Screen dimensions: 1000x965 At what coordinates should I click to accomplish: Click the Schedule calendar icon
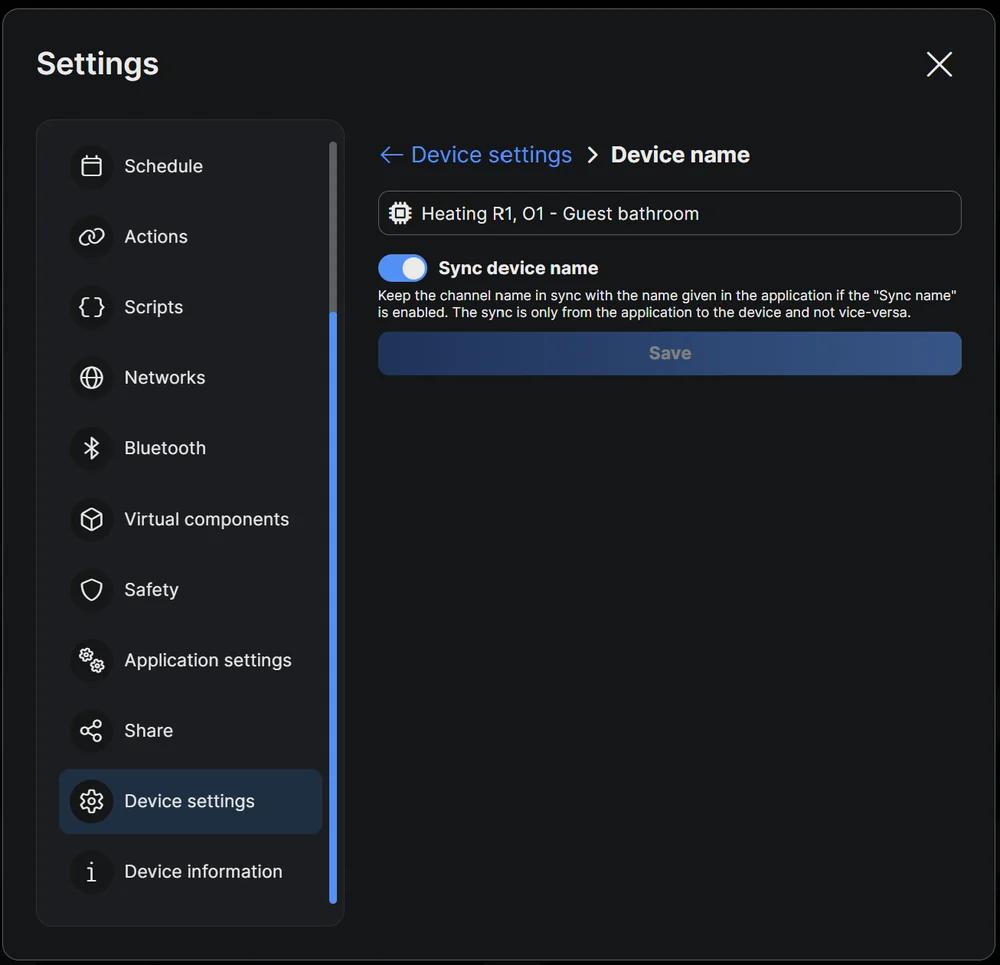tap(91, 166)
